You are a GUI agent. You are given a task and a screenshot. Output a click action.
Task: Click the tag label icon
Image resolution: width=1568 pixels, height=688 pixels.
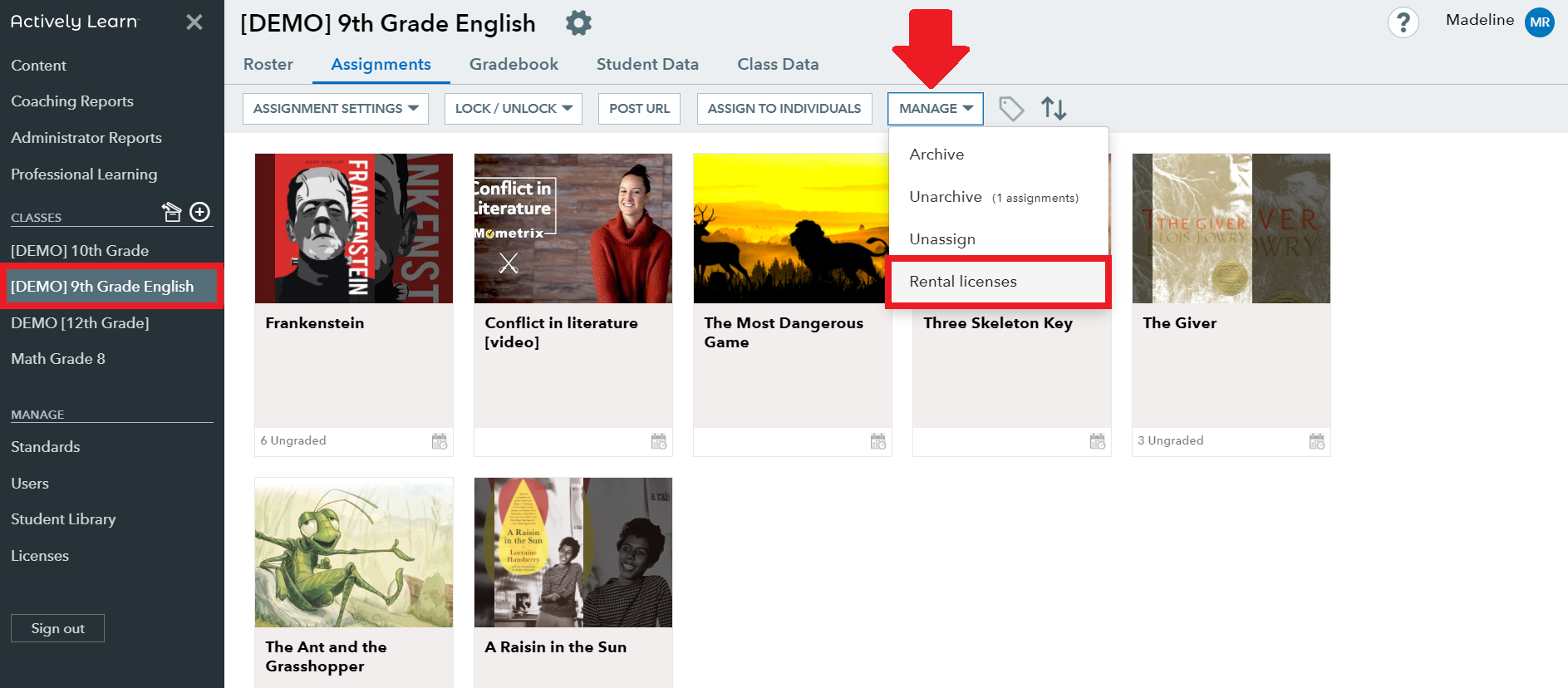[1011, 109]
